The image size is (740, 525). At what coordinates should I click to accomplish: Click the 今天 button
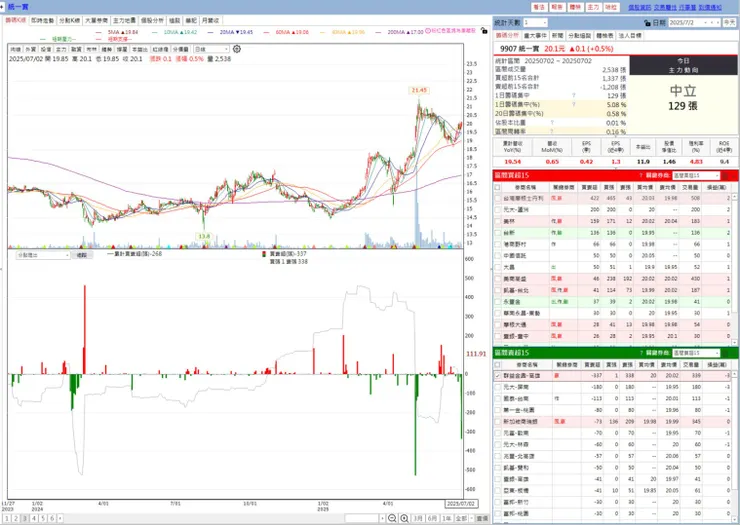point(729,23)
